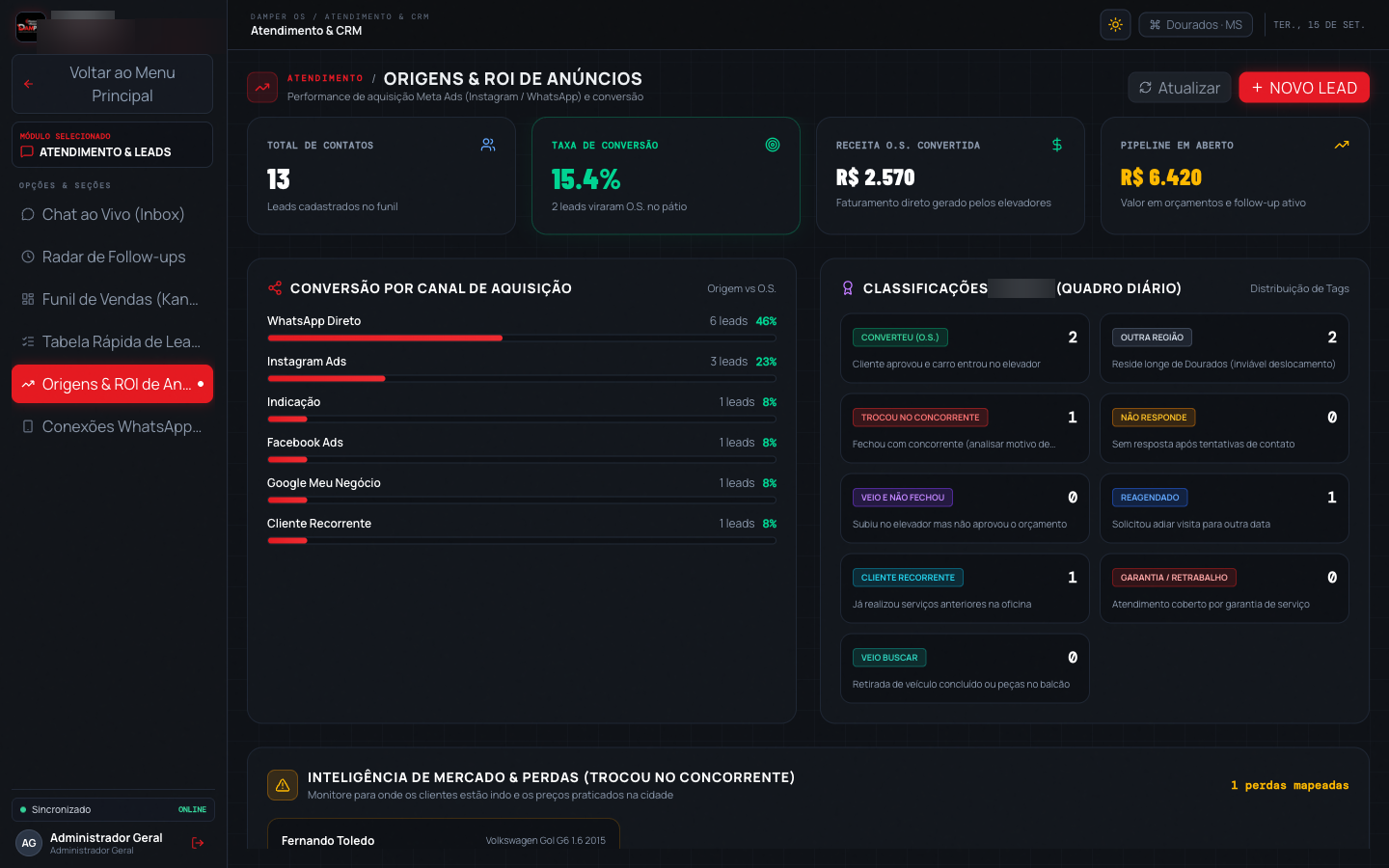Click the WhatsApp Direto progress bar
Screen dimensions: 1389x868
click(x=522, y=338)
